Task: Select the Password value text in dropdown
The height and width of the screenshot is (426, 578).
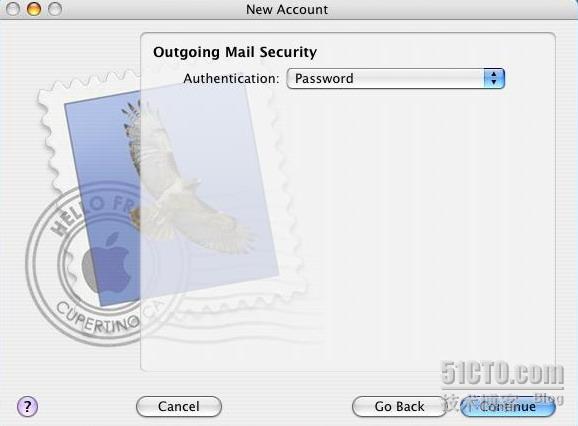Action: 324,78
